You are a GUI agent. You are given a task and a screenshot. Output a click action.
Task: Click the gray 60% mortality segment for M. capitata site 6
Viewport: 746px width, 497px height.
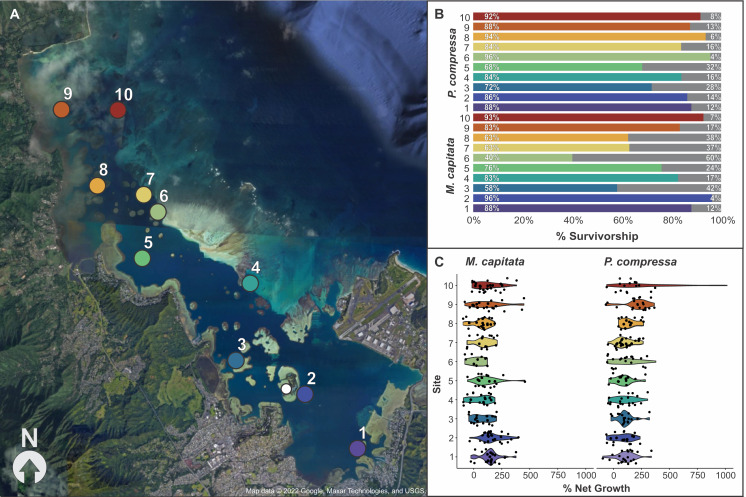(647, 158)
